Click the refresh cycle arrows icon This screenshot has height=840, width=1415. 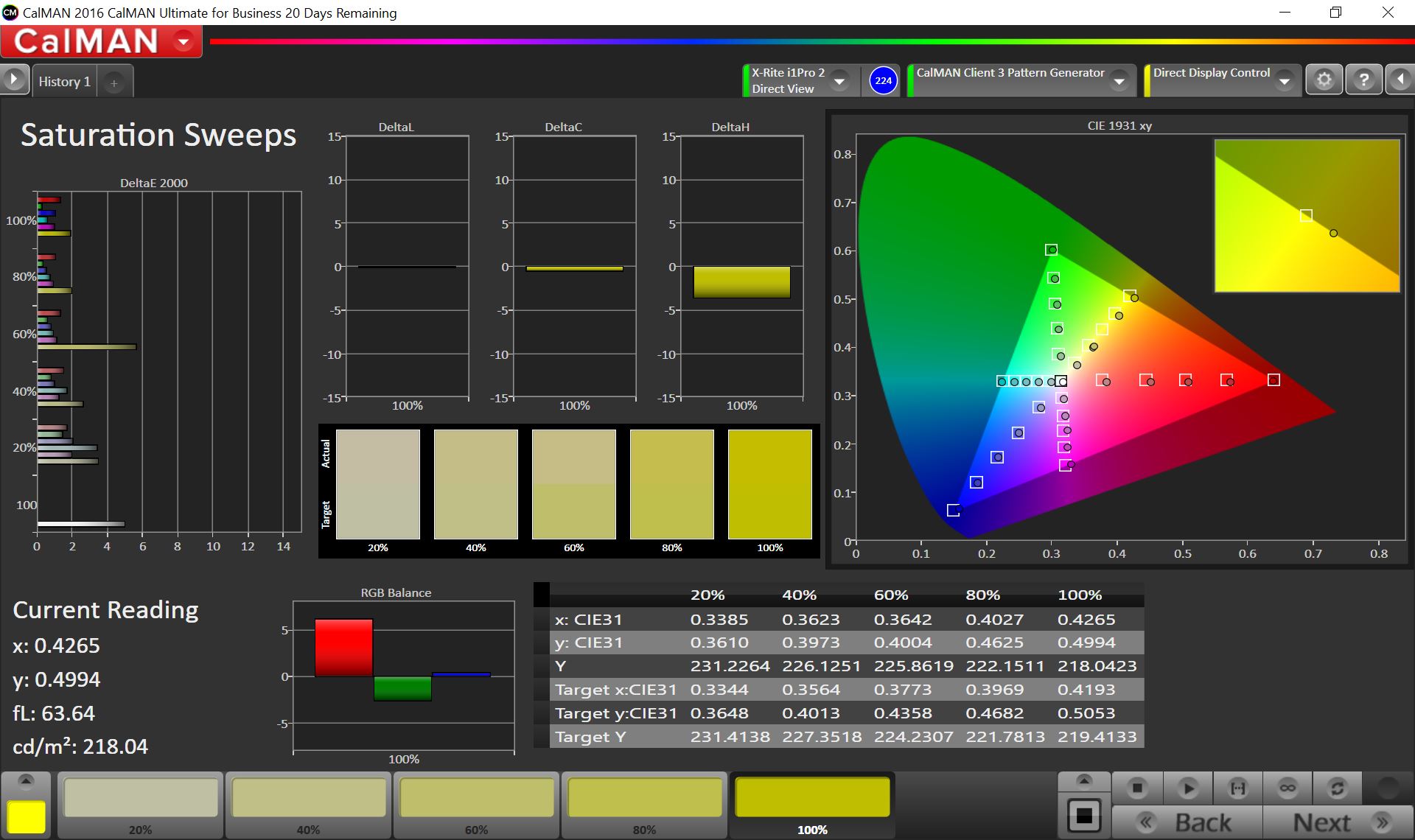click(x=1337, y=788)
